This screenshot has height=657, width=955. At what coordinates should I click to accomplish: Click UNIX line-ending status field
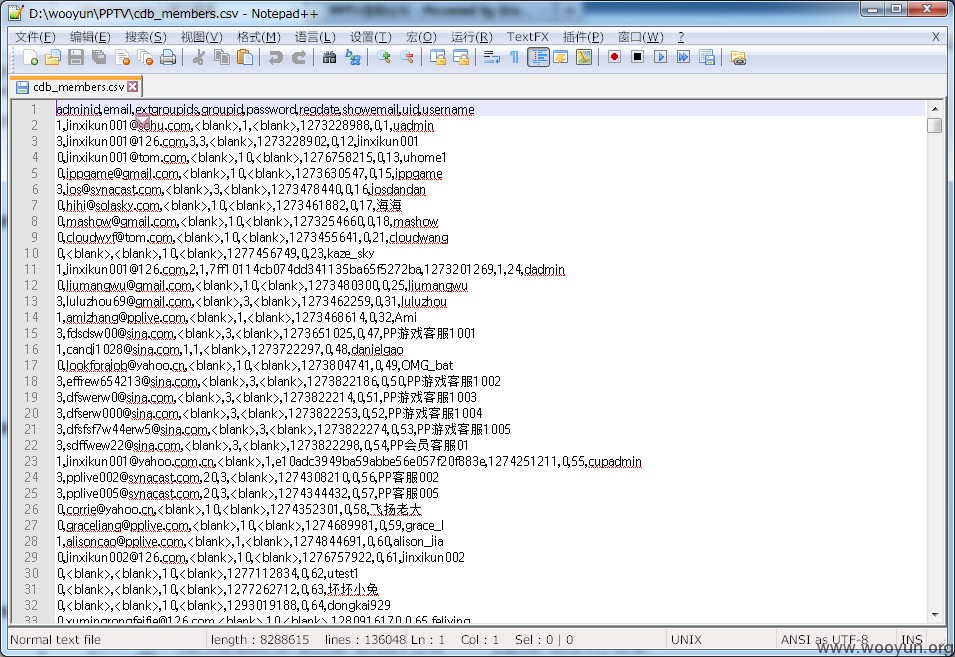686,640
